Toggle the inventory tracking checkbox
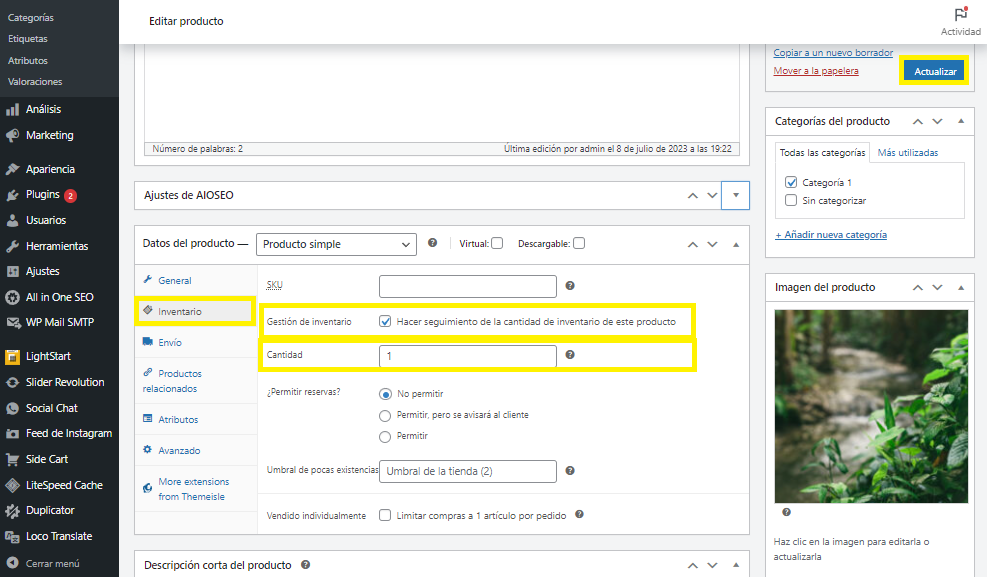 coord(385,322)
